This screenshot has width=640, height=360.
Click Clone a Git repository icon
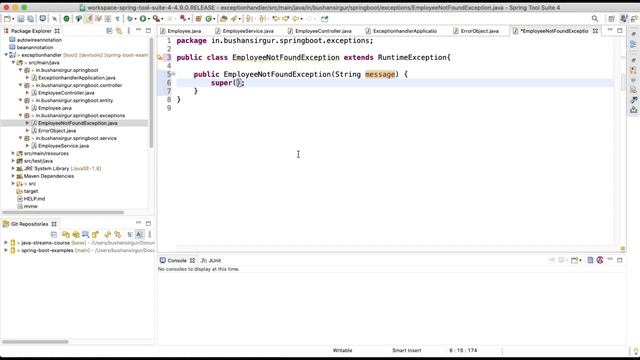(x=76, y=234)
